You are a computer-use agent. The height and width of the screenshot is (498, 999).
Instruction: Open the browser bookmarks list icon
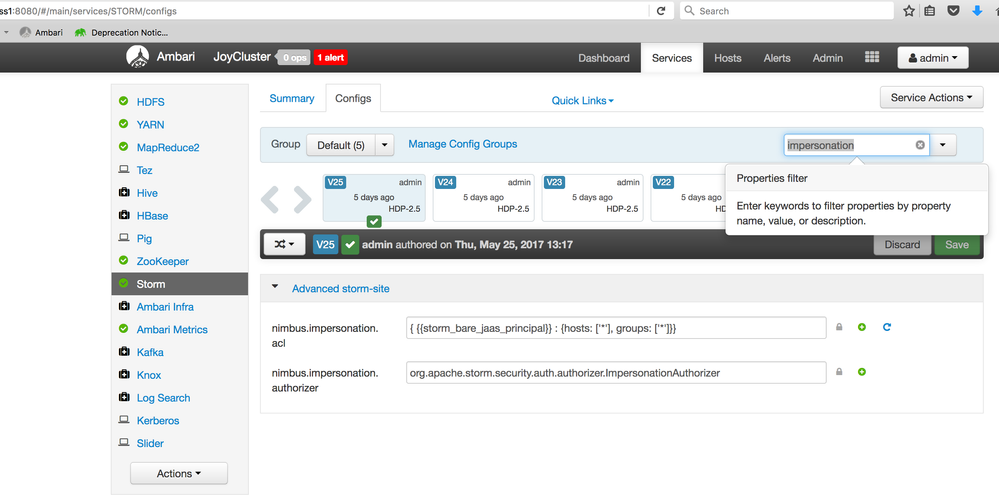(930, 11)
